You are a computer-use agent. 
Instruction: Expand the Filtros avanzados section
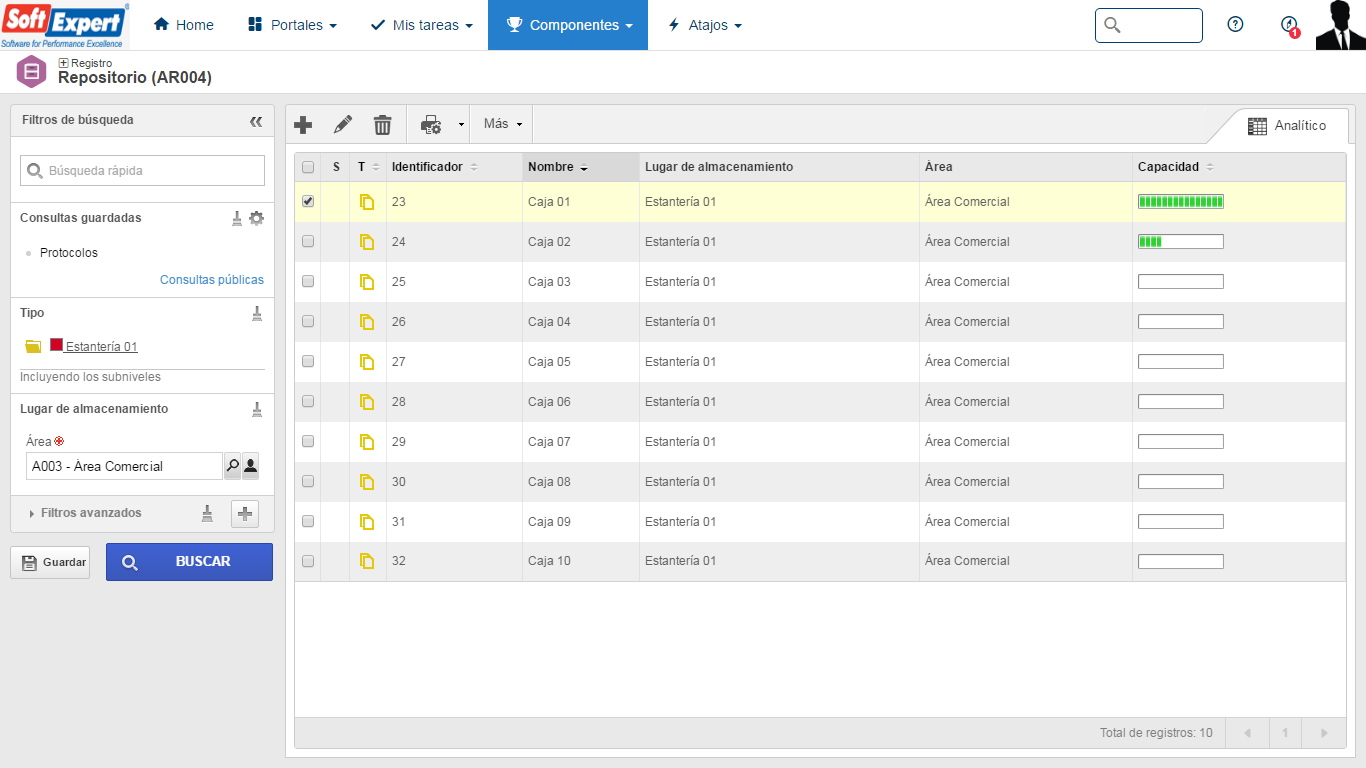(90, 513)
